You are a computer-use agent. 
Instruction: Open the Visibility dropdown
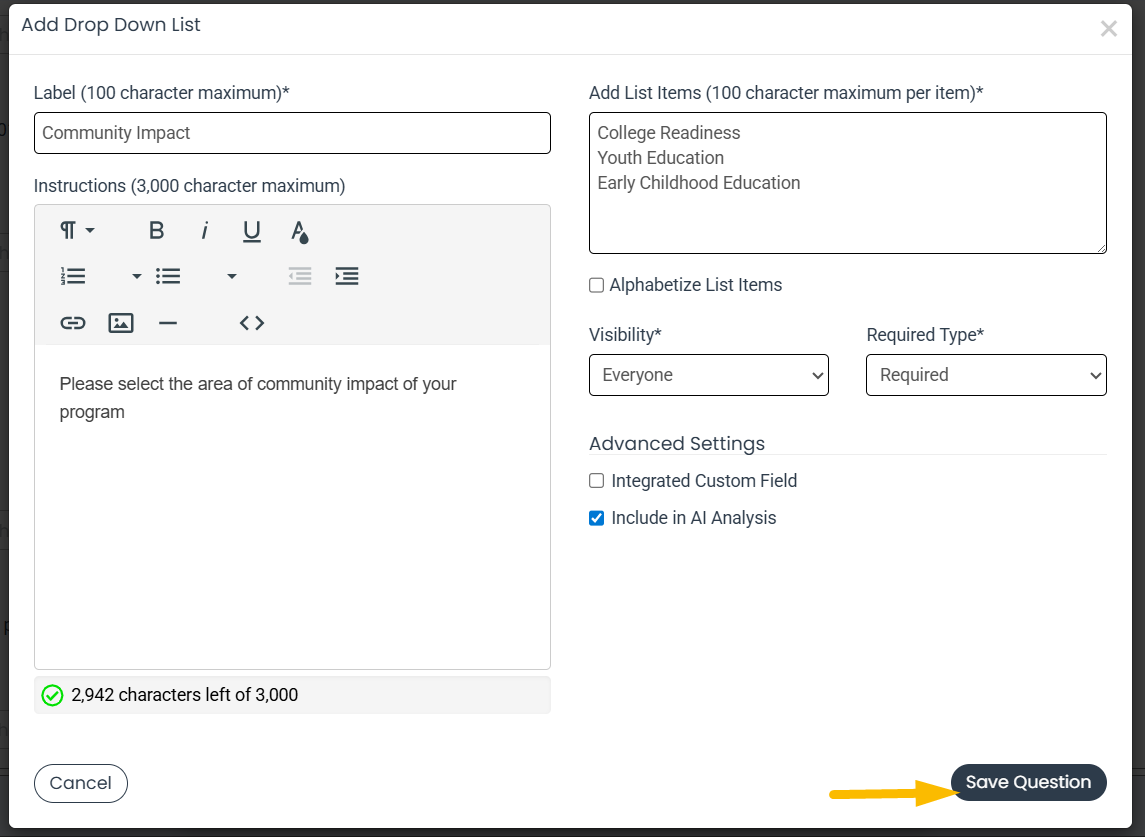pyautogui.click(x=709, y=375)
